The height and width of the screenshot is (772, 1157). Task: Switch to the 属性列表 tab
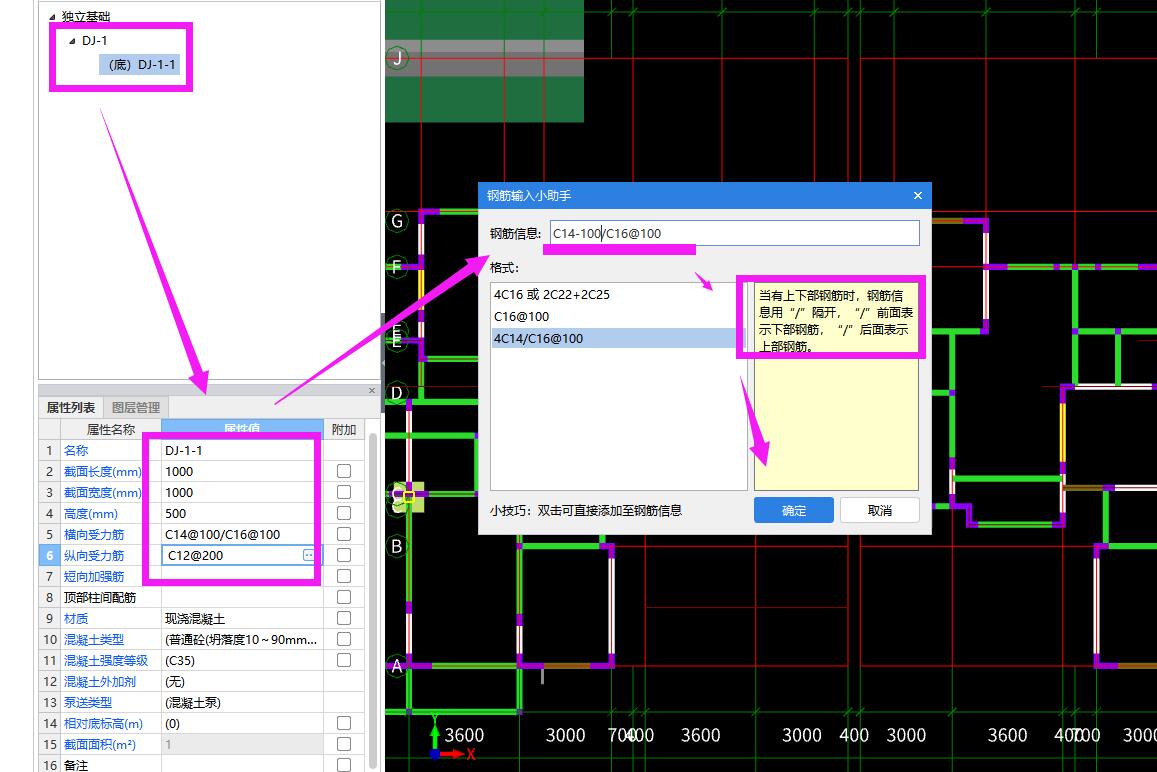pos(71,407)
